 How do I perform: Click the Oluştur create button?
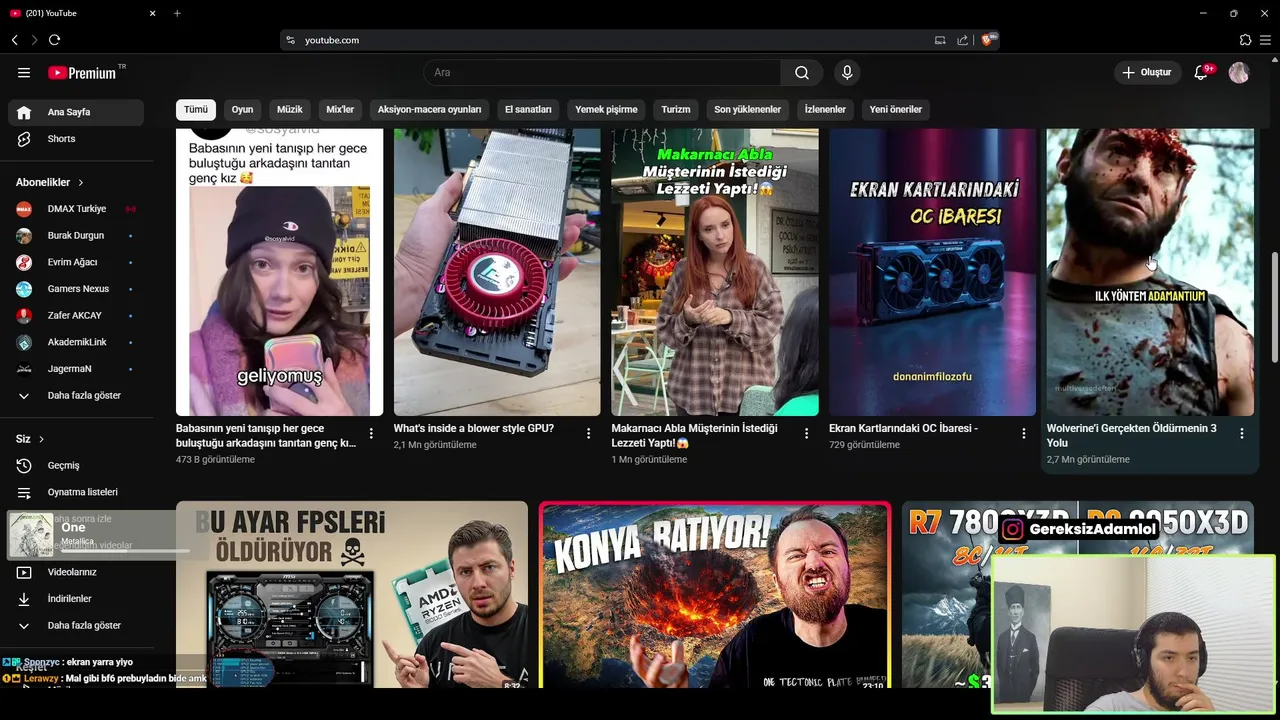pos(1148,72)
